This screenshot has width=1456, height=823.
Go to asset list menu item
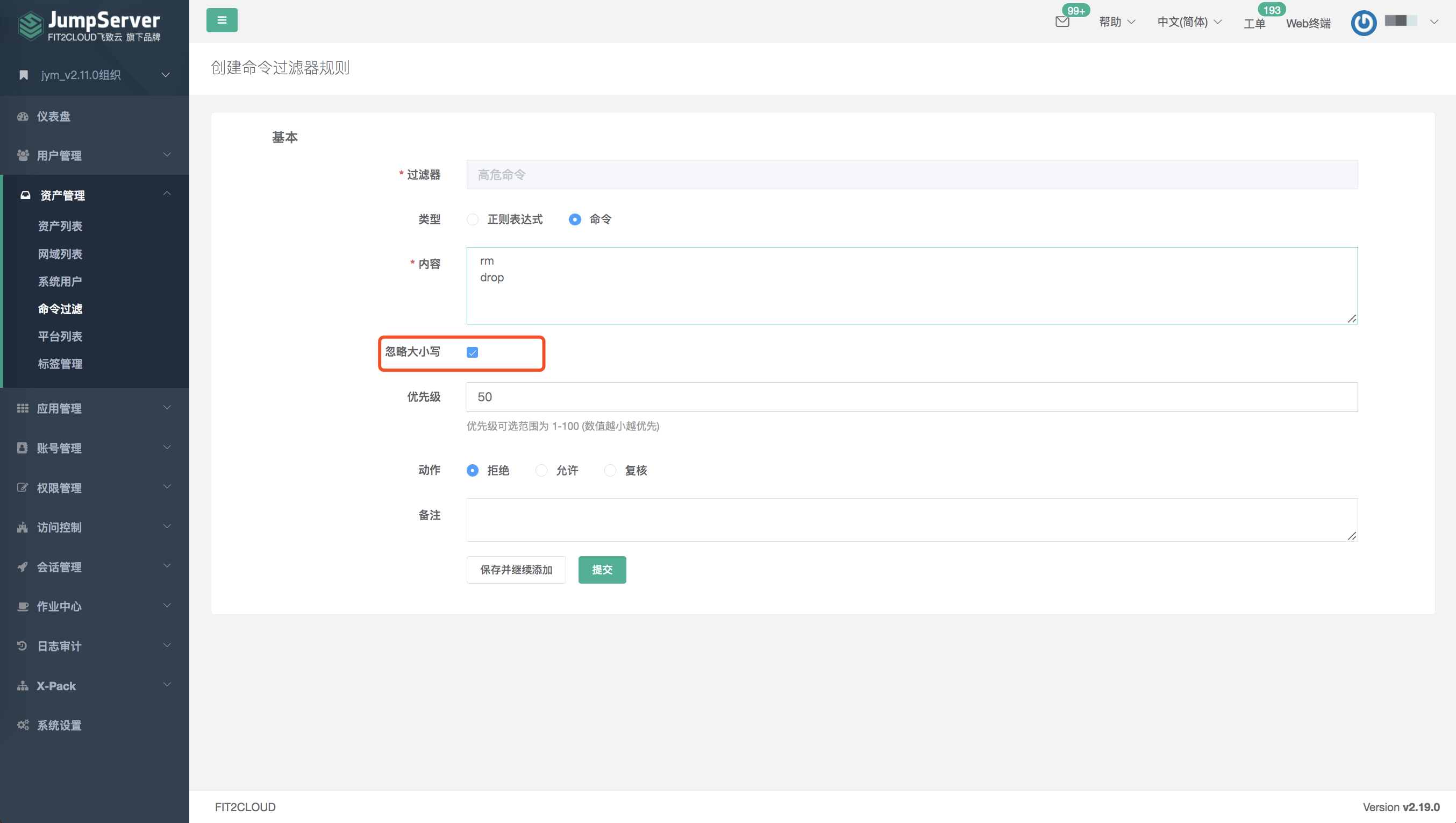coord(60,226)
